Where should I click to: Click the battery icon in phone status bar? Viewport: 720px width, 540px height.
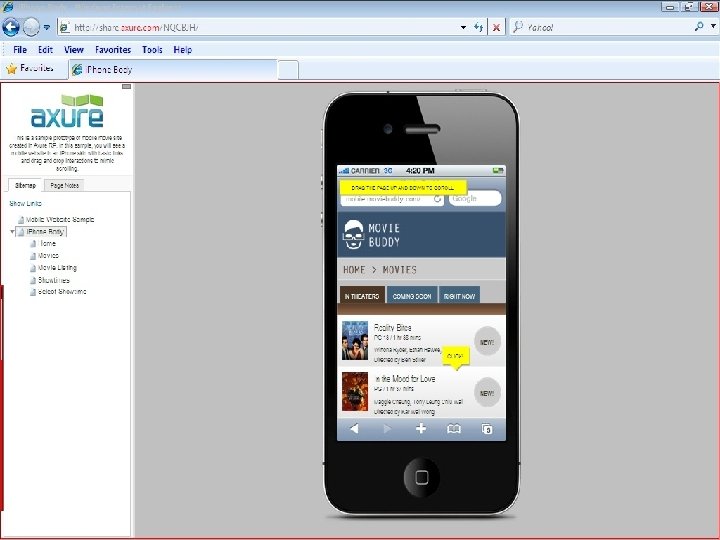tap(498, 171)
